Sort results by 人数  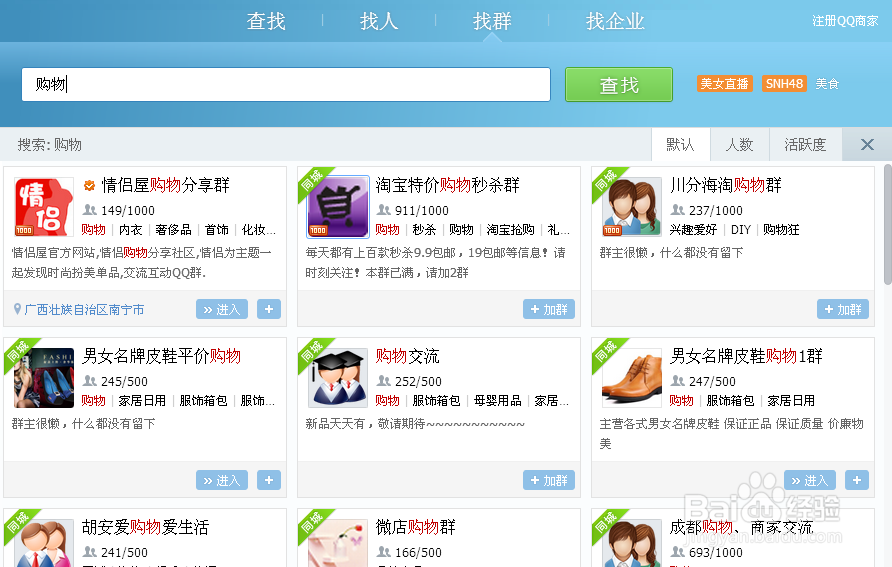tap(740, 144)
